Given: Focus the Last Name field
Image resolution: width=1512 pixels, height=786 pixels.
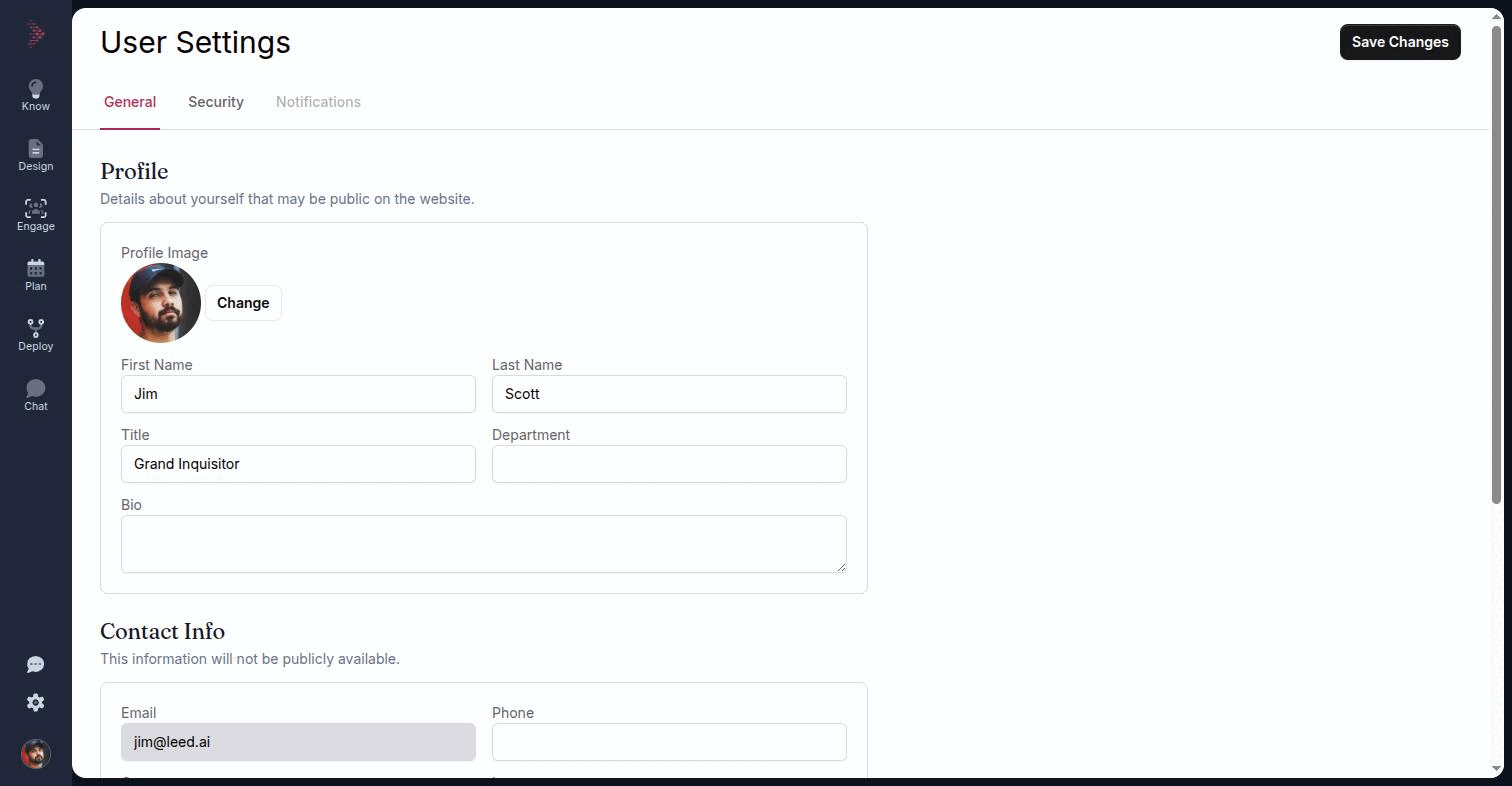Looking at the screenshot, I should tap(669, 394).
